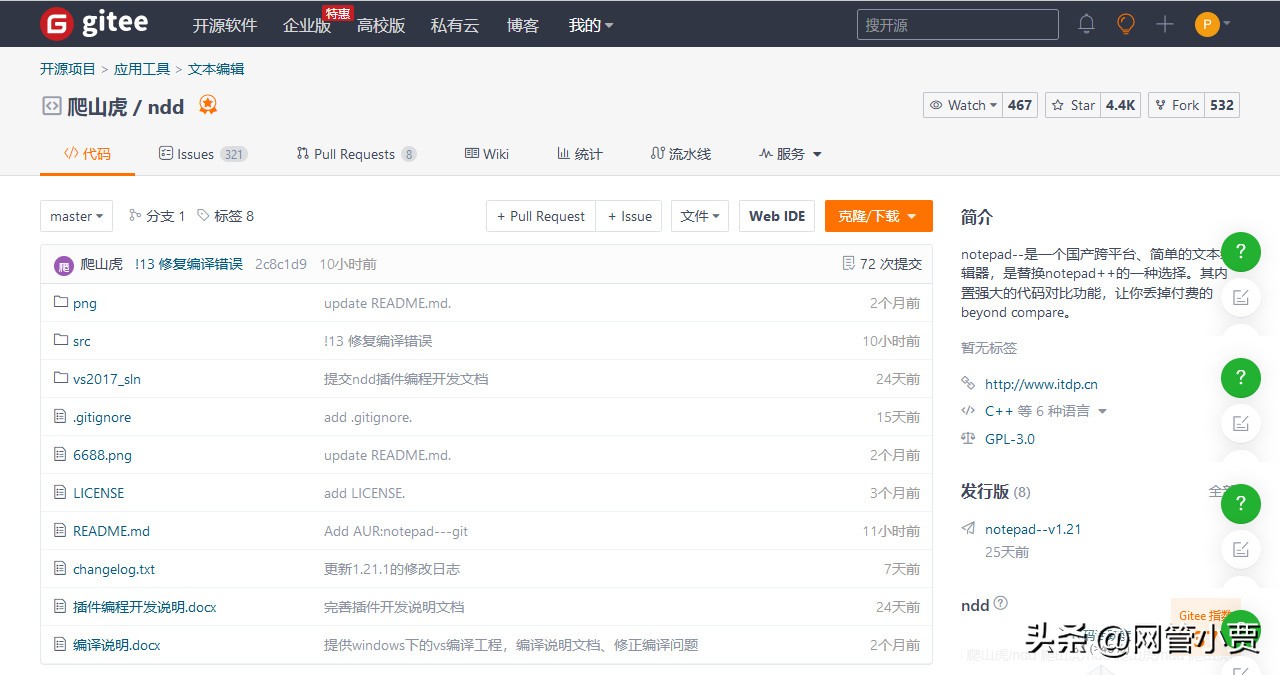This screenshot has height=675, width=1280.
Task: Open the 我的 menu dropdown
Action: click(591, 25)
